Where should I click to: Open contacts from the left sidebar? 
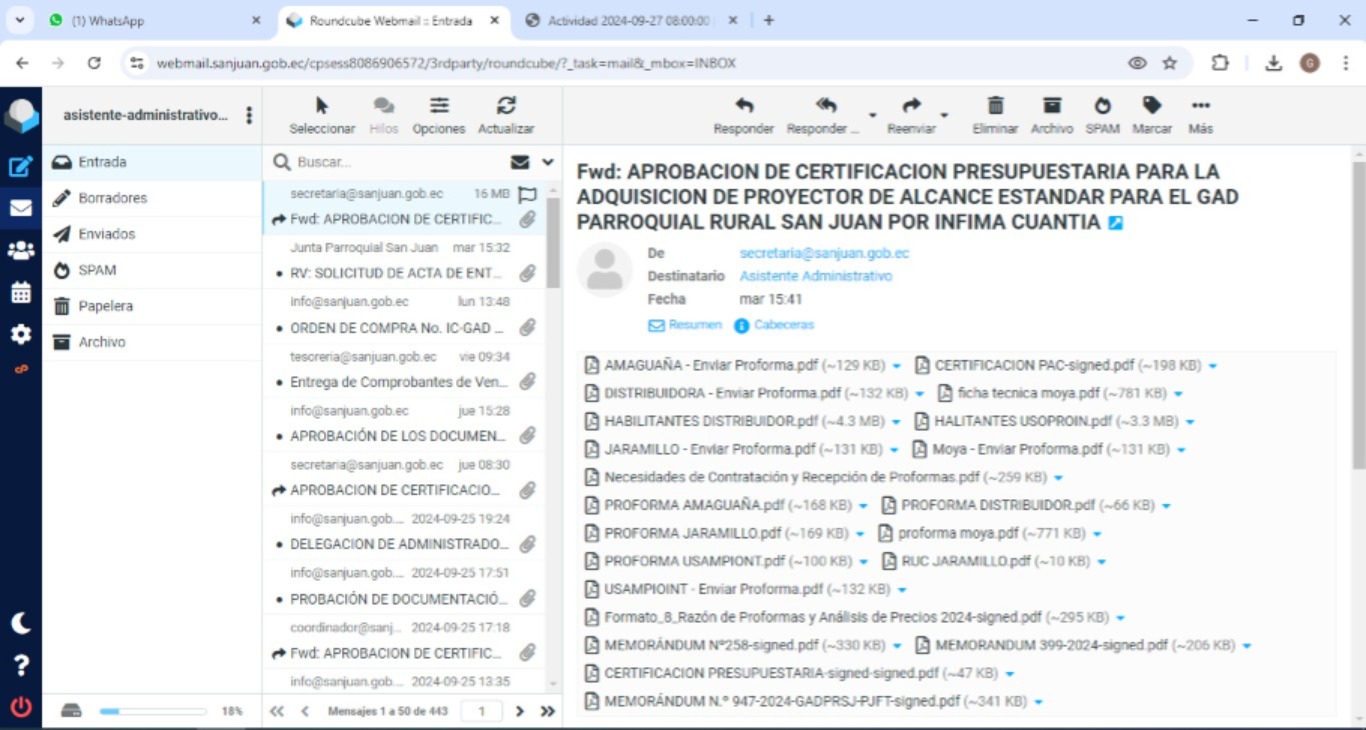[x=21, y=251]
